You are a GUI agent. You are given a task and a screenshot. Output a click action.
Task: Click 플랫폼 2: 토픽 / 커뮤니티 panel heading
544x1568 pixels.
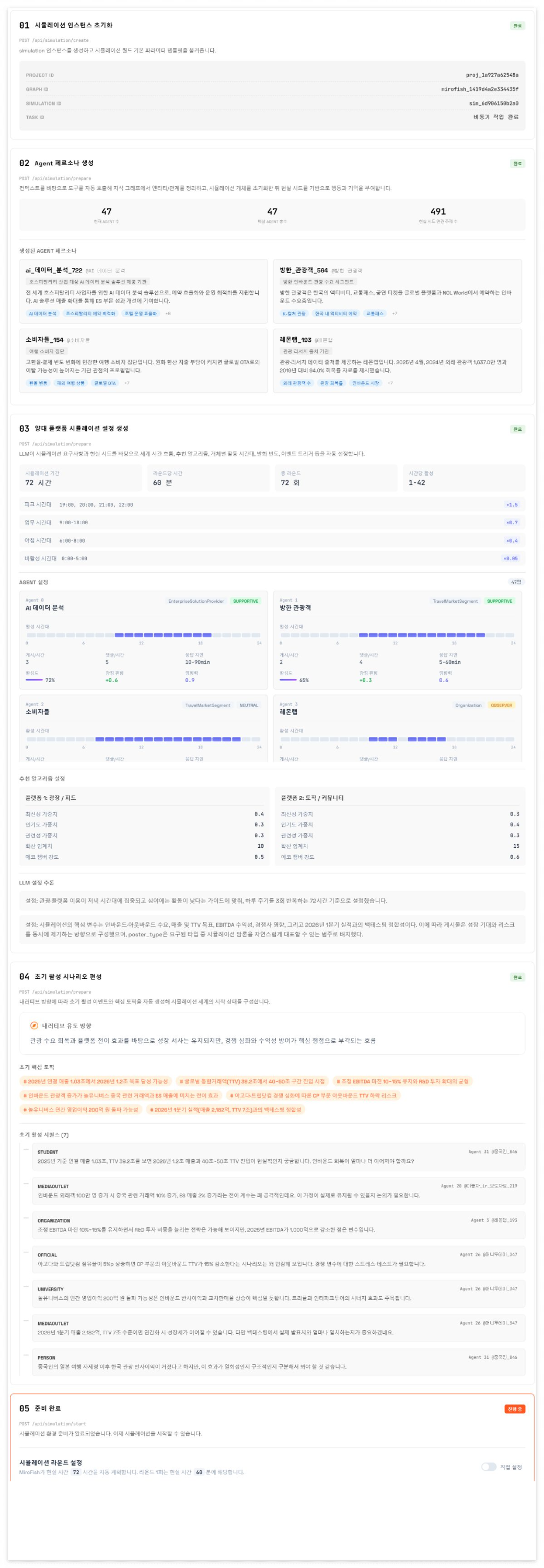pyautogui.click(x=312, y=798)
